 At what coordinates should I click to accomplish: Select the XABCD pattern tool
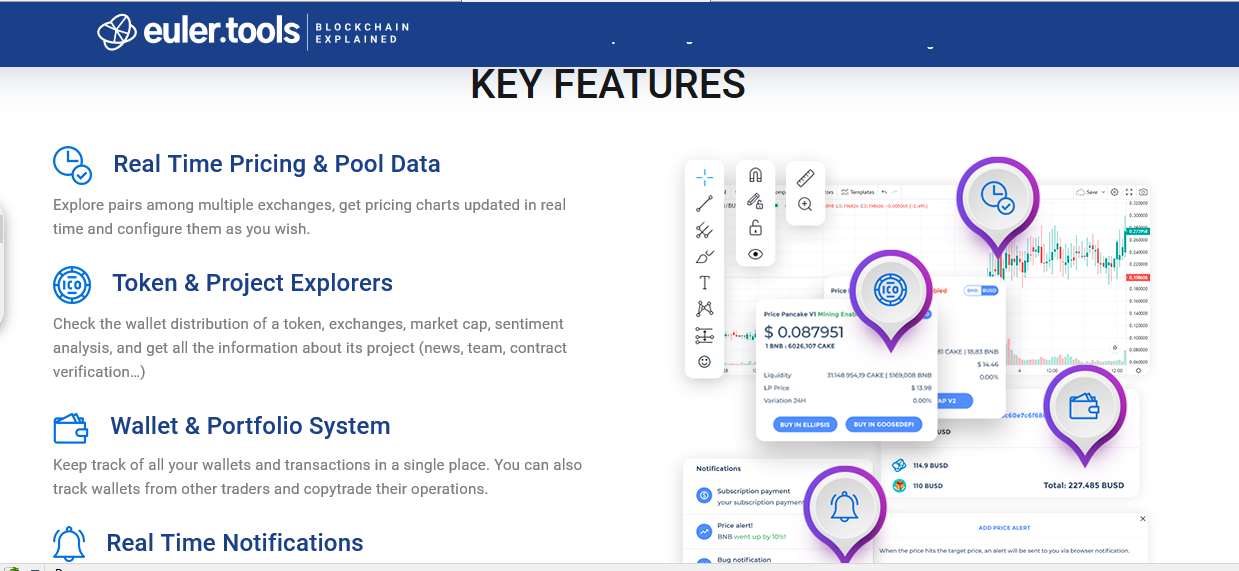pyautogui.click(x=704, y=309)
